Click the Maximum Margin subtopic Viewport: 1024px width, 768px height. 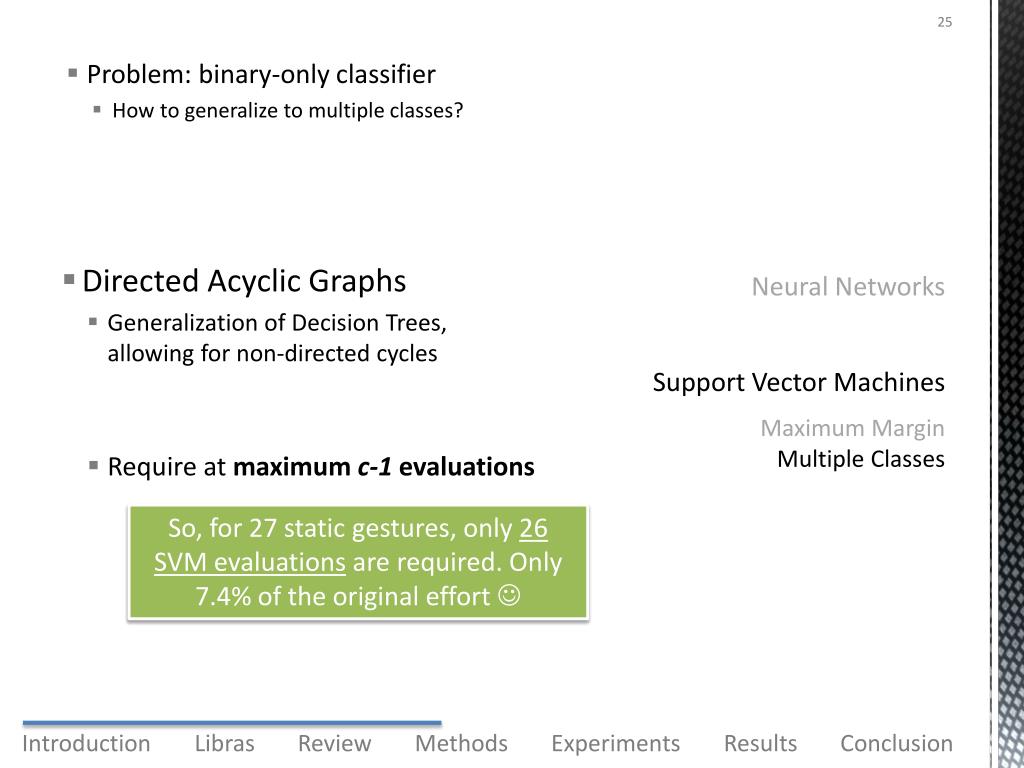point(852,428)
